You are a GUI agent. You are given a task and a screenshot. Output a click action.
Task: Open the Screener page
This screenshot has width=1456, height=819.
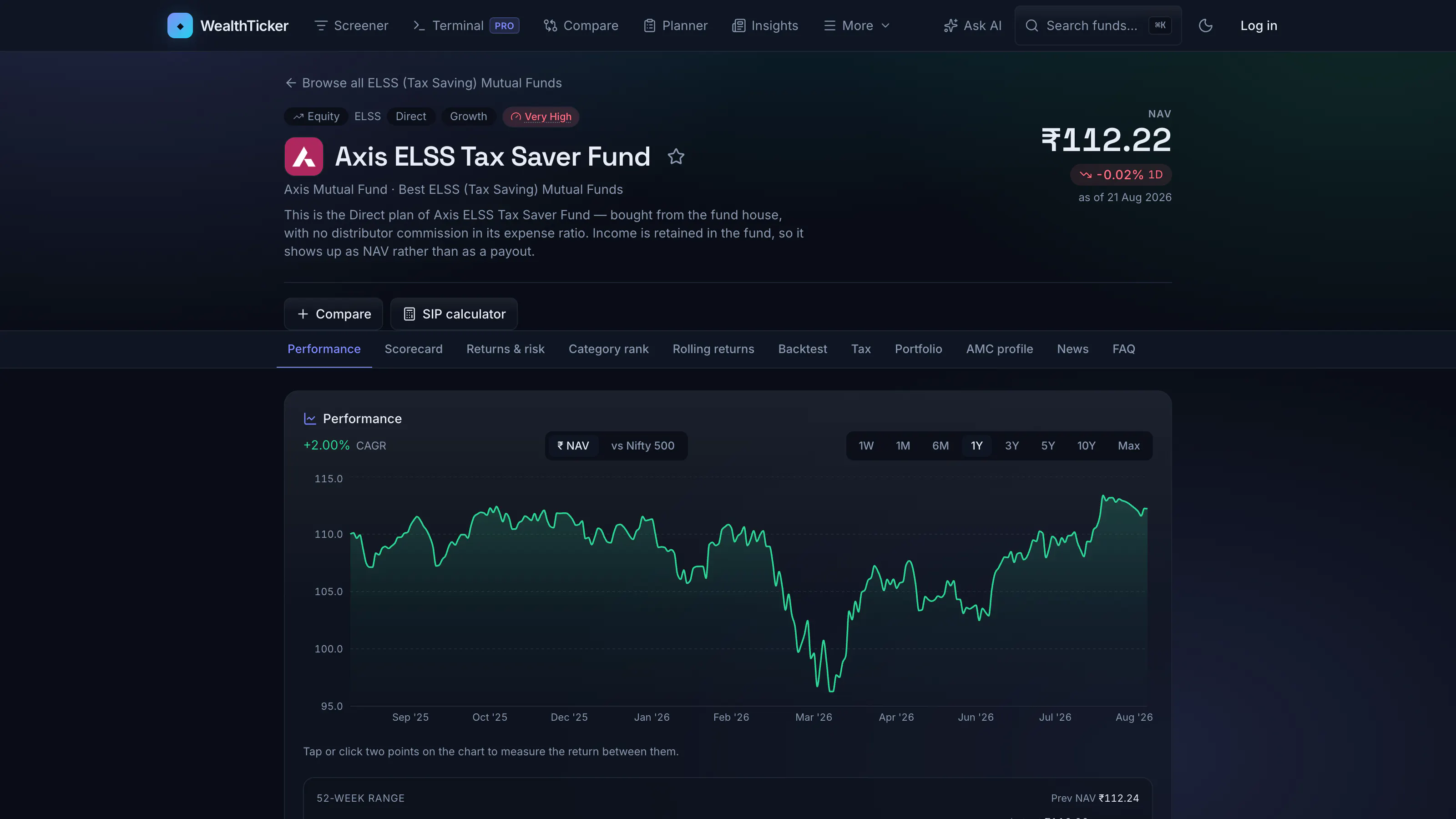[x=352, y=25]
